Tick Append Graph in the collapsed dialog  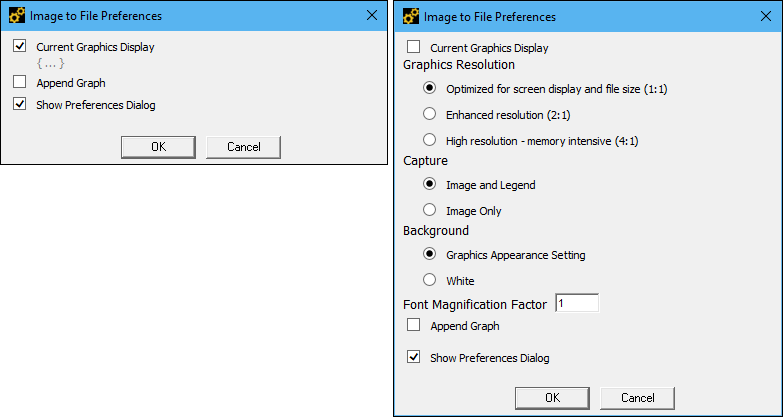(x=20, y=82)
